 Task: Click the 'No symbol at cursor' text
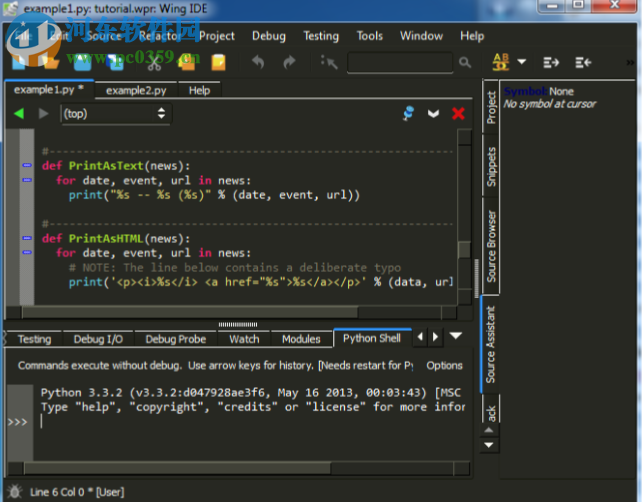[549, 104]
